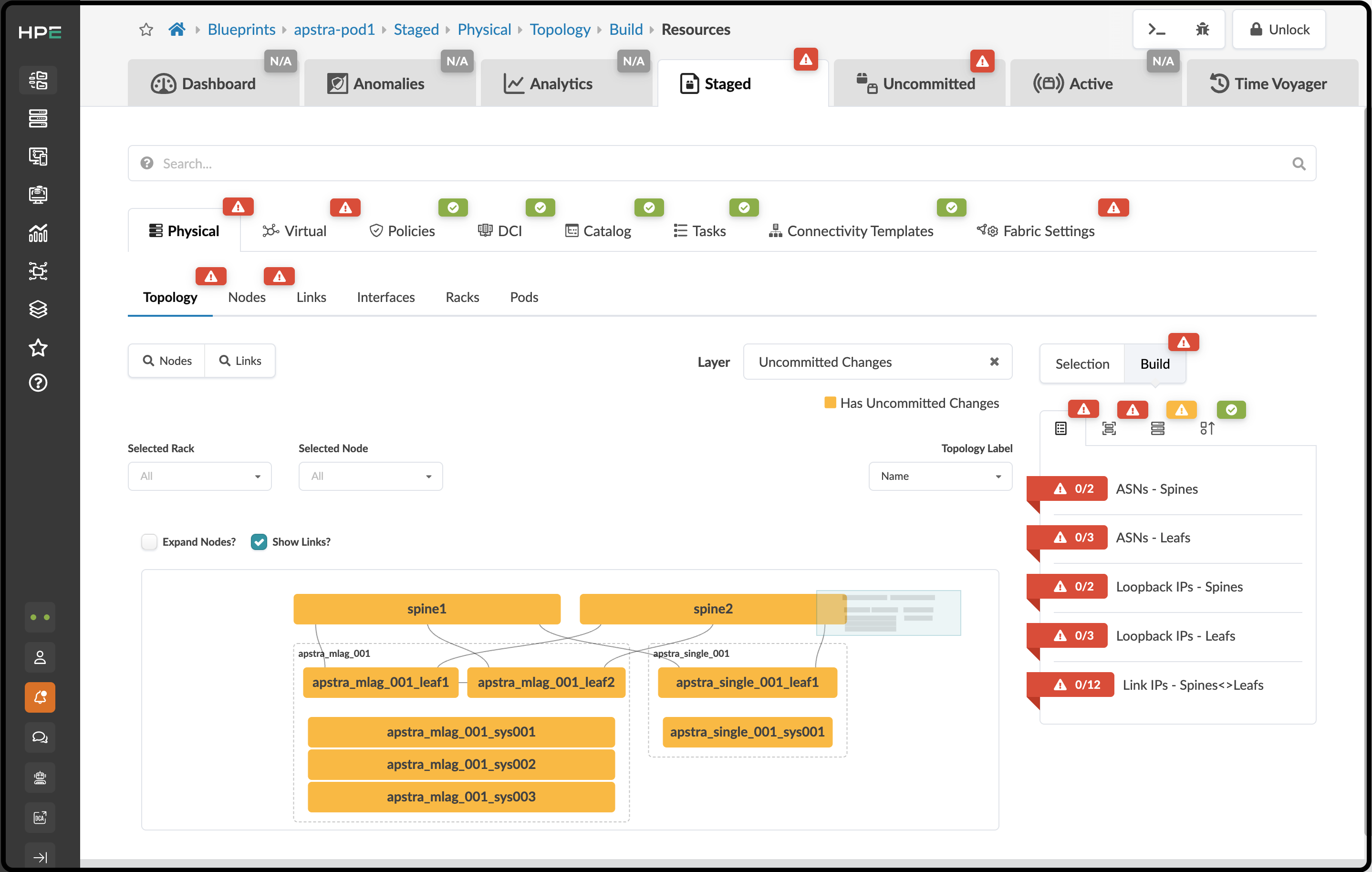
Task: Open the build device profiles icon
Action: click(1109, 428)
